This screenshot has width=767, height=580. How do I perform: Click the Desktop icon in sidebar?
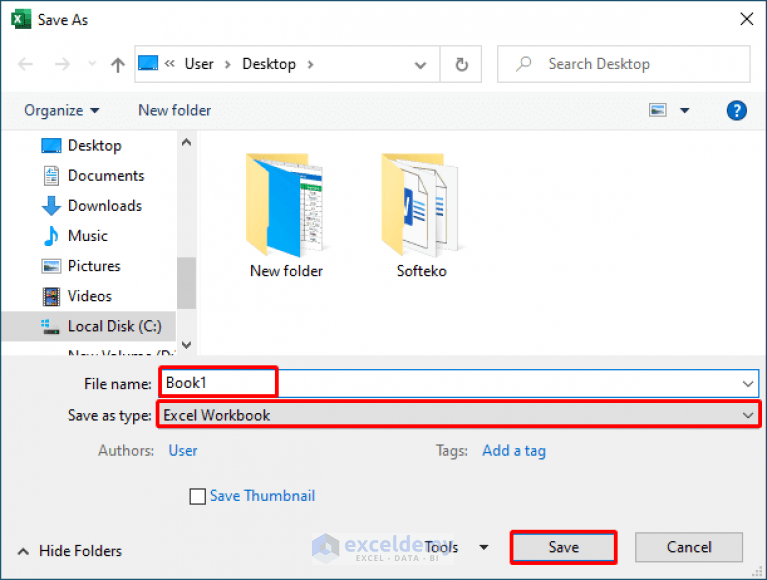[x=51, y=146]
